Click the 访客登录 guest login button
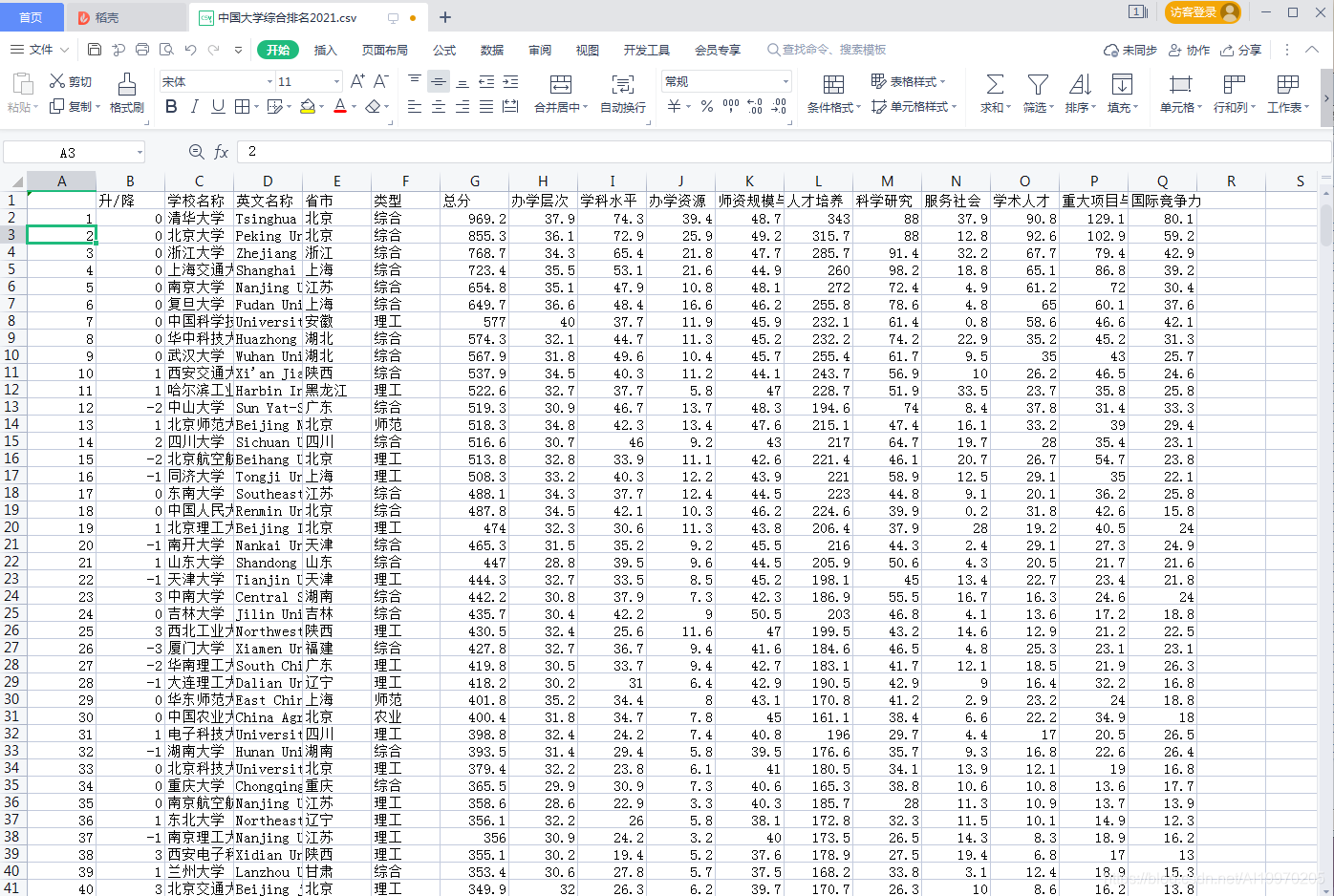This screenshot has height=896, width=1334. tap(1203, 12)
